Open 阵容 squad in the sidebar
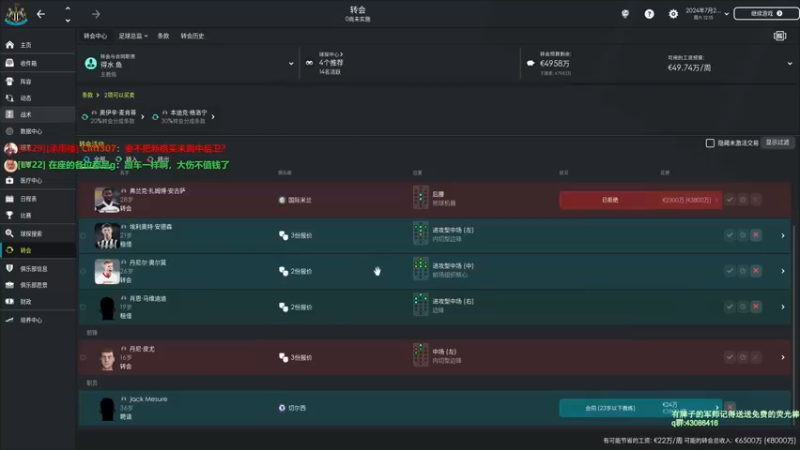 coord(38,82)
